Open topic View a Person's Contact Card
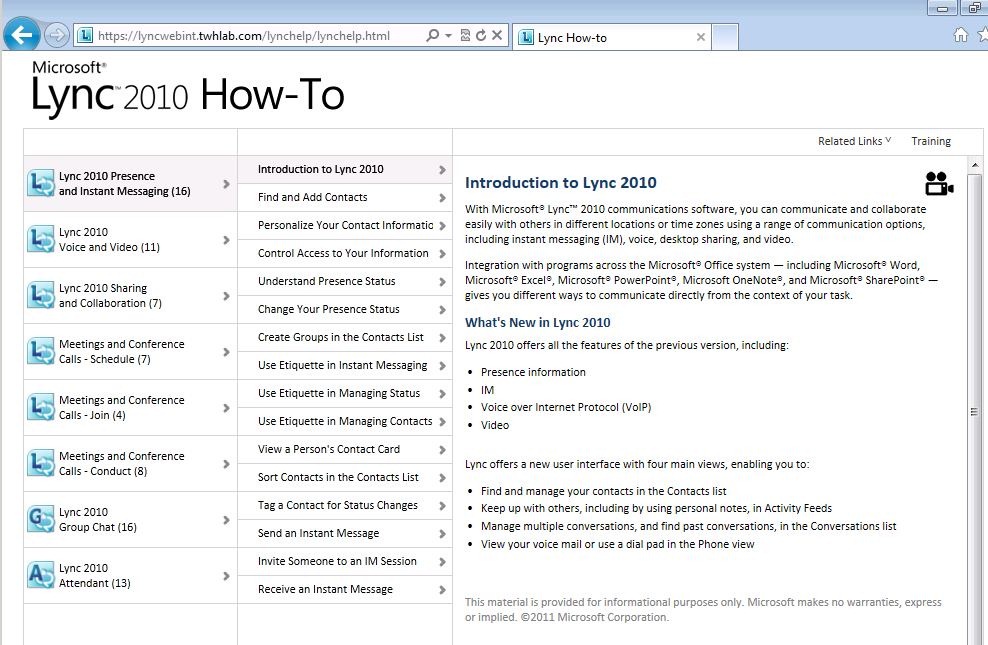The image size is (988, 645). [345, 450]
